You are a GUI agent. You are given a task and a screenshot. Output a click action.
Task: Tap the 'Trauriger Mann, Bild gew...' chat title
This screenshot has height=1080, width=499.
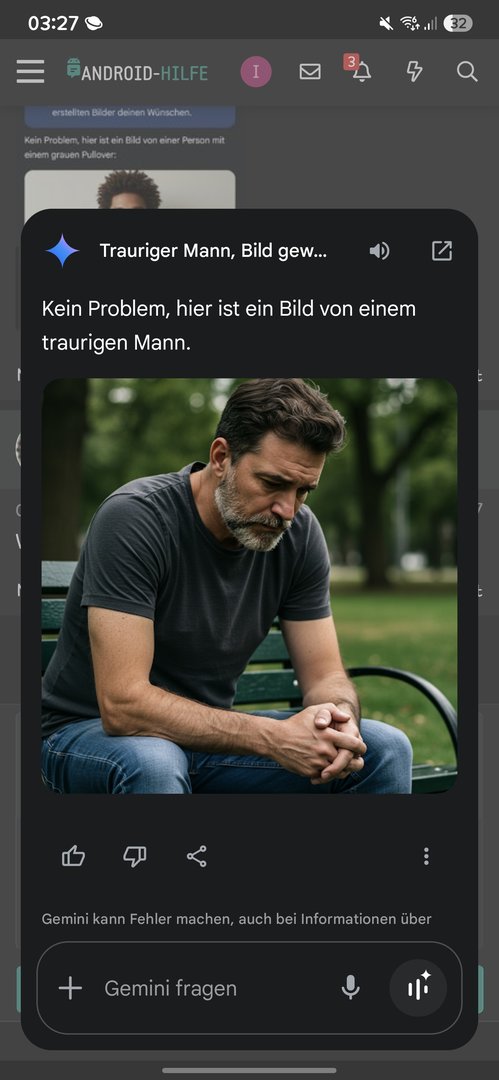(213, 251)
